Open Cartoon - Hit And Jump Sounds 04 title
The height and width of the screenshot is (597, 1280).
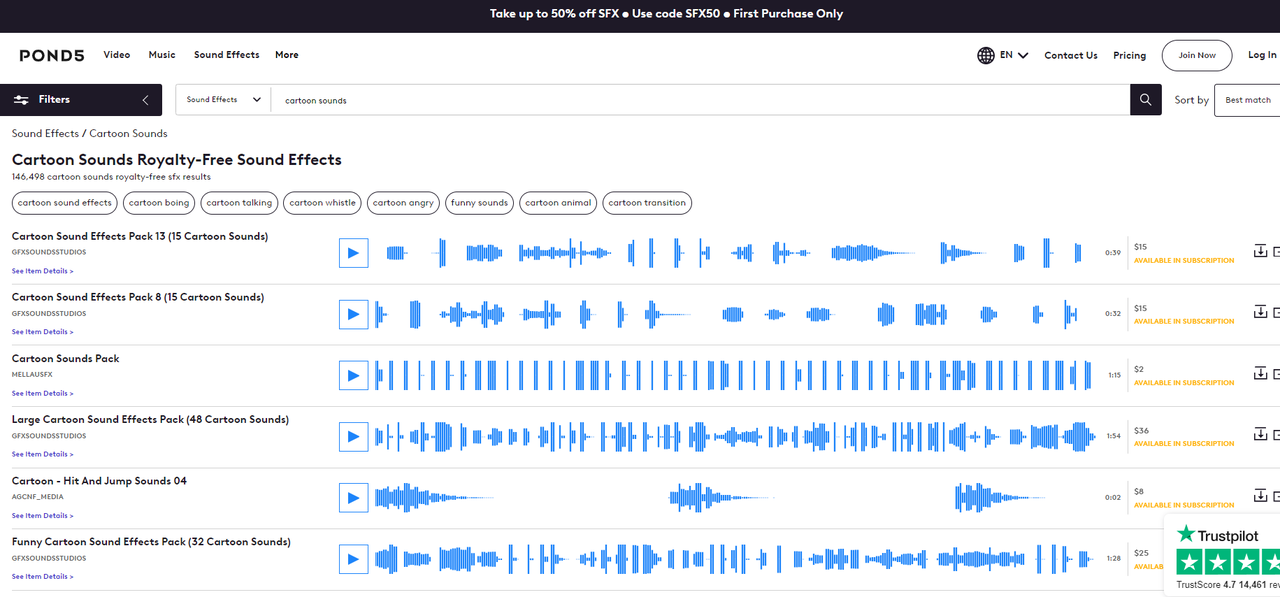pyautogui.click(x=99, y=481)
